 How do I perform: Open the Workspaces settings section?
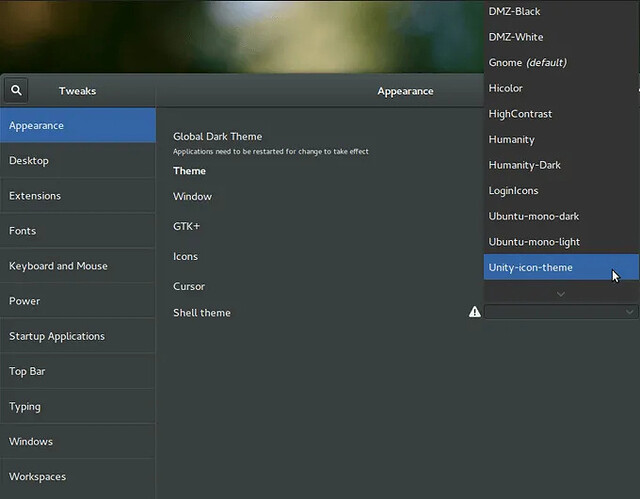click(x=78, y=477)
